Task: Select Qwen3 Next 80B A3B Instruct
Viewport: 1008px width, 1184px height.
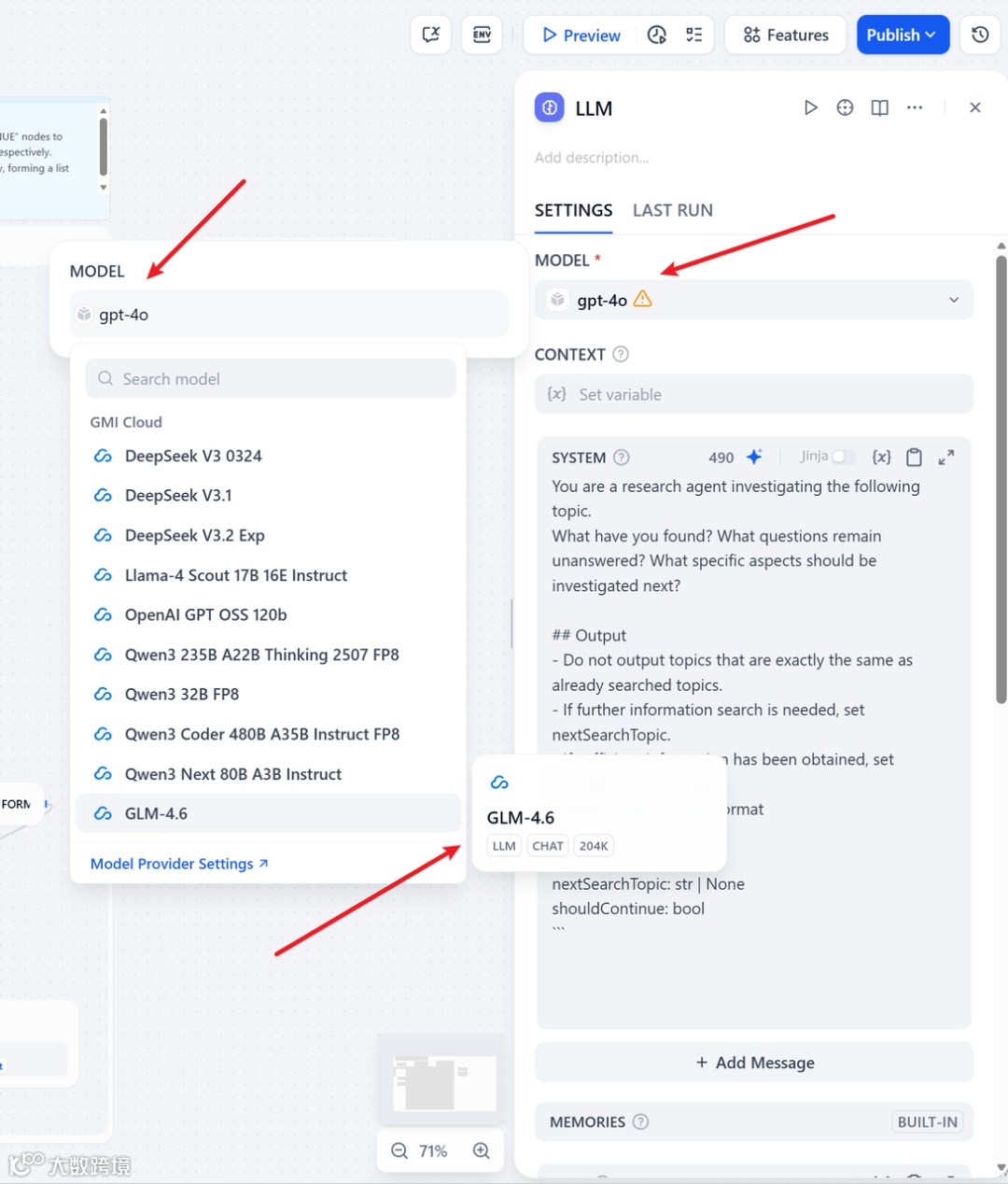Action: (x=269, y=774)
